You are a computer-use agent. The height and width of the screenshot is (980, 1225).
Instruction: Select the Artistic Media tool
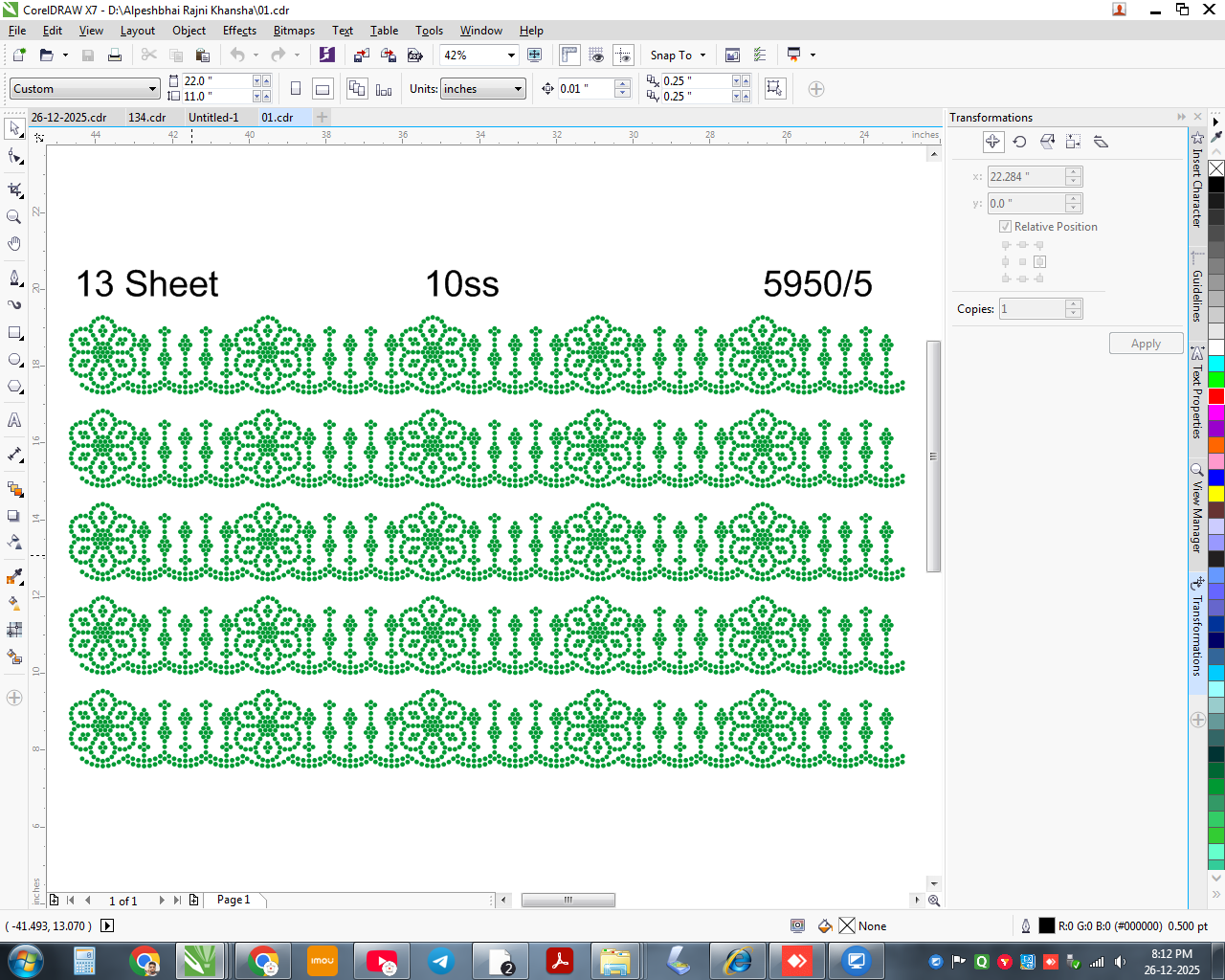(x=14, y=305)
